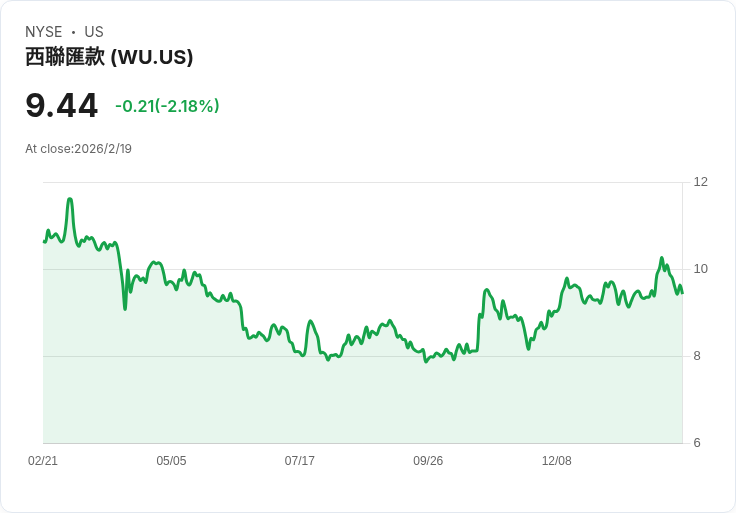This screenshot has width=736, height=513.
Task: Click the WU.US stock title
Action: (109, 57)
